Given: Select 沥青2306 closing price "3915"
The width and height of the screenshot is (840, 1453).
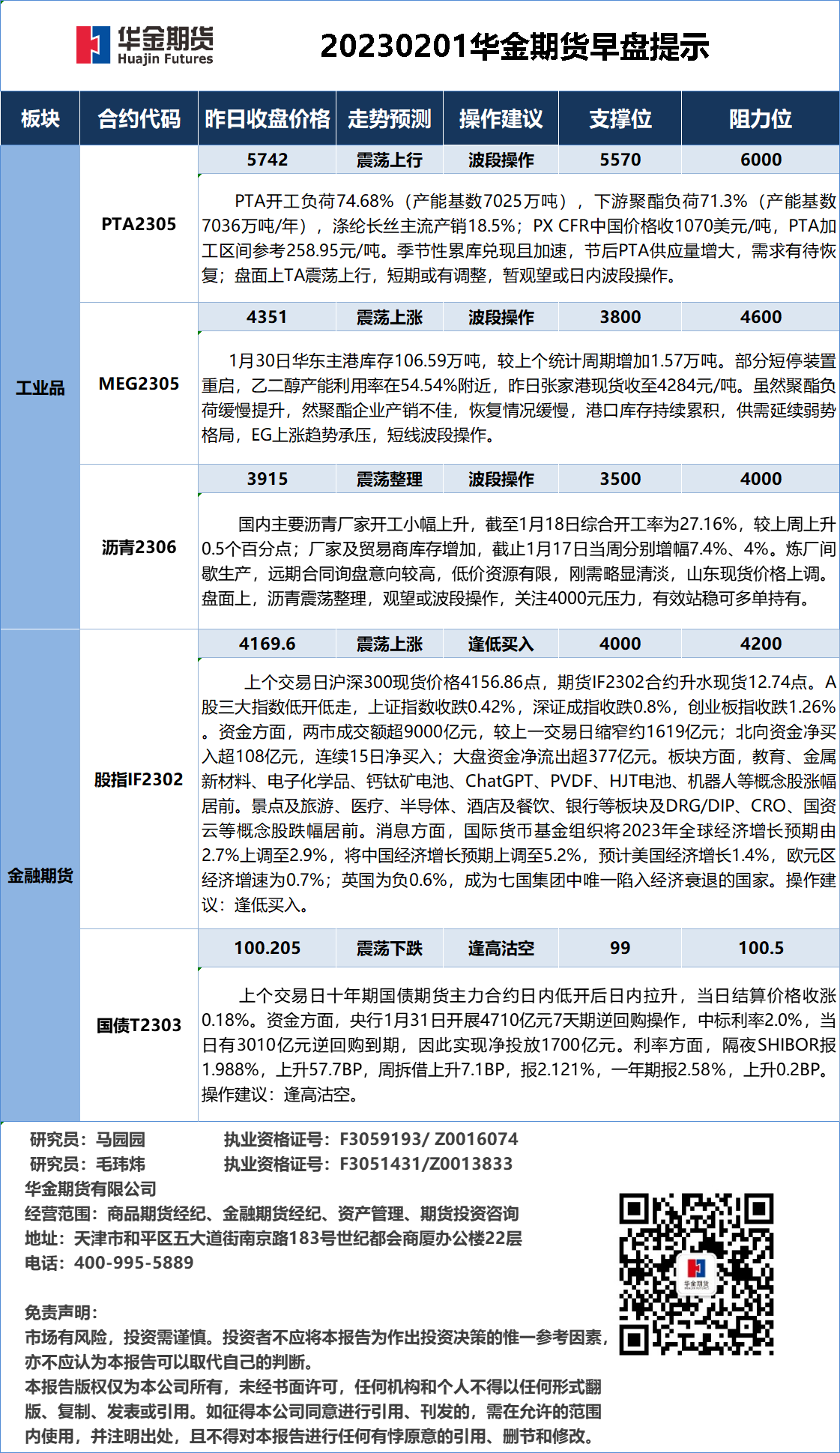Looking at the screenshot, I should (x=268, y=479).
